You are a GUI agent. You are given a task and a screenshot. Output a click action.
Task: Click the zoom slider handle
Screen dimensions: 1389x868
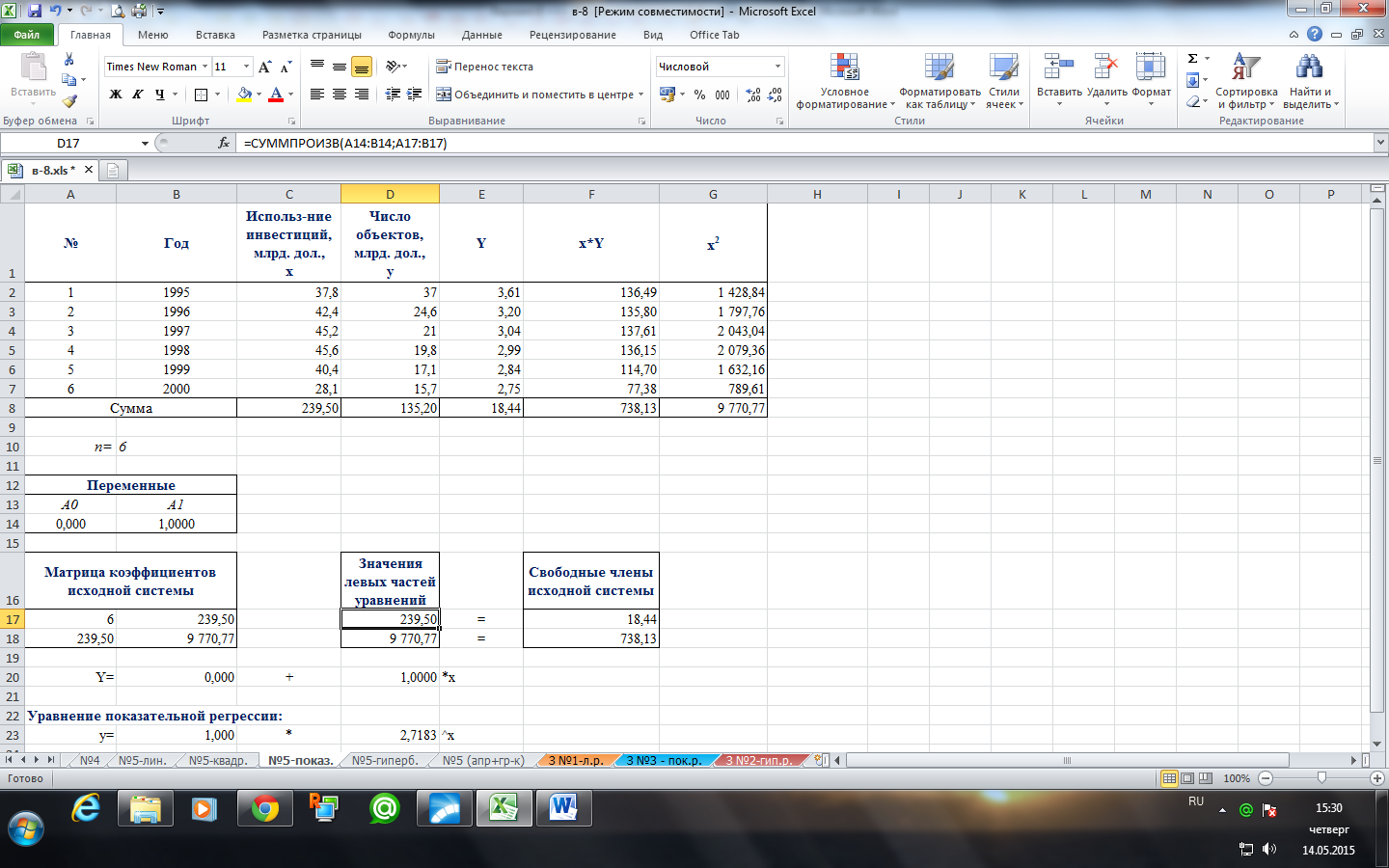(x=1321, y=778)
